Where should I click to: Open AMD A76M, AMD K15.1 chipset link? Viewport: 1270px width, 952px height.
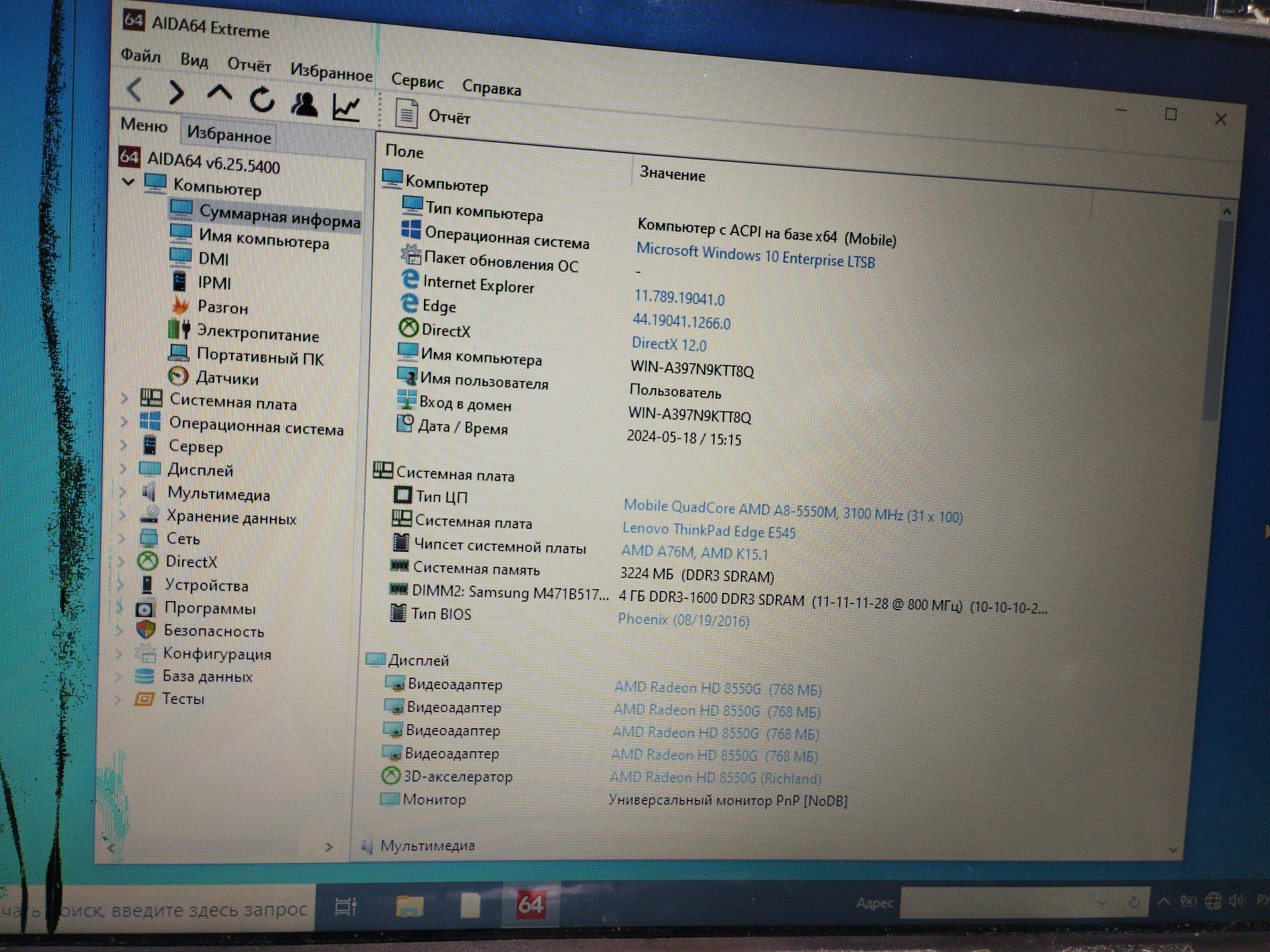tap(695, 551)
